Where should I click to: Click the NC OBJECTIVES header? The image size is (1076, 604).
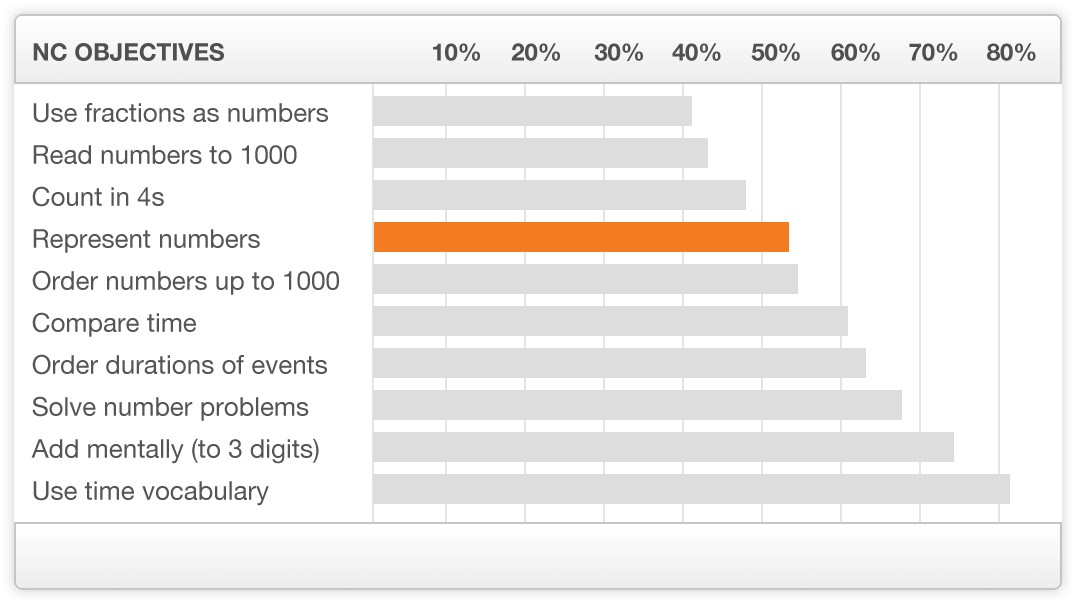pyautogui.click(x=128, y=52)
